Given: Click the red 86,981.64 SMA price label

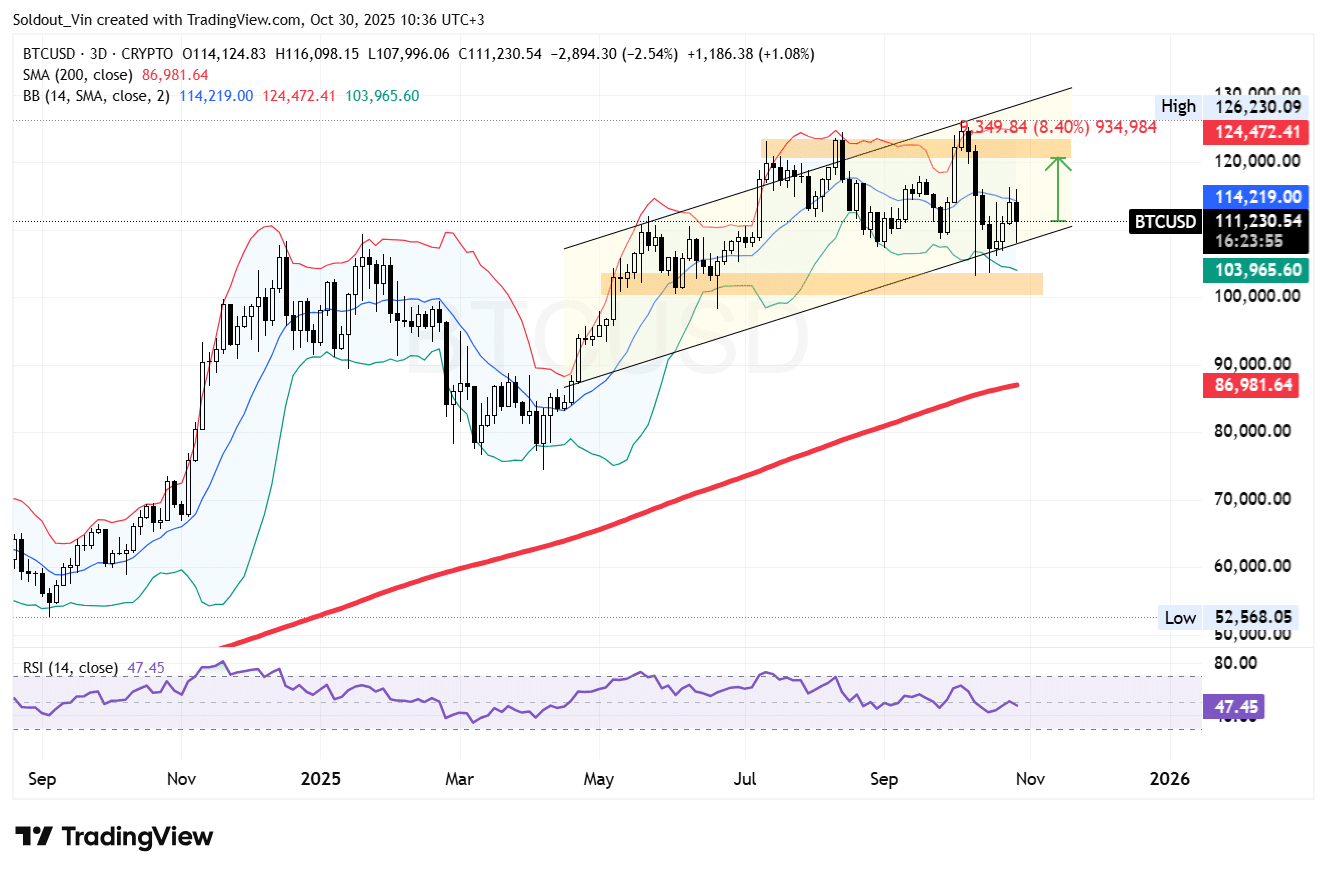Looking at the screenshot, I should click(x=1251, y=385).
